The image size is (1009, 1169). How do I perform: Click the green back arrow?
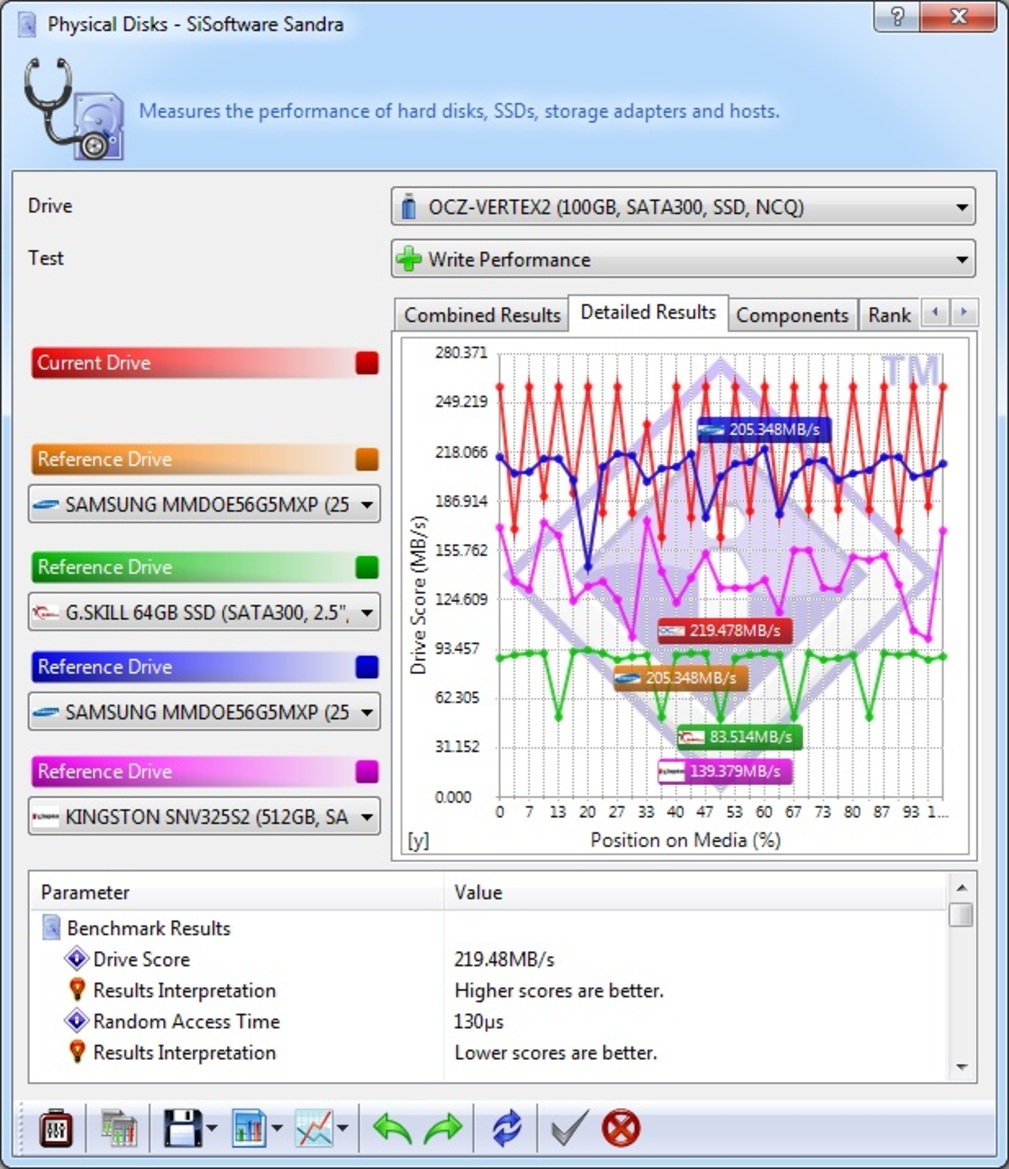point(392,1128)
